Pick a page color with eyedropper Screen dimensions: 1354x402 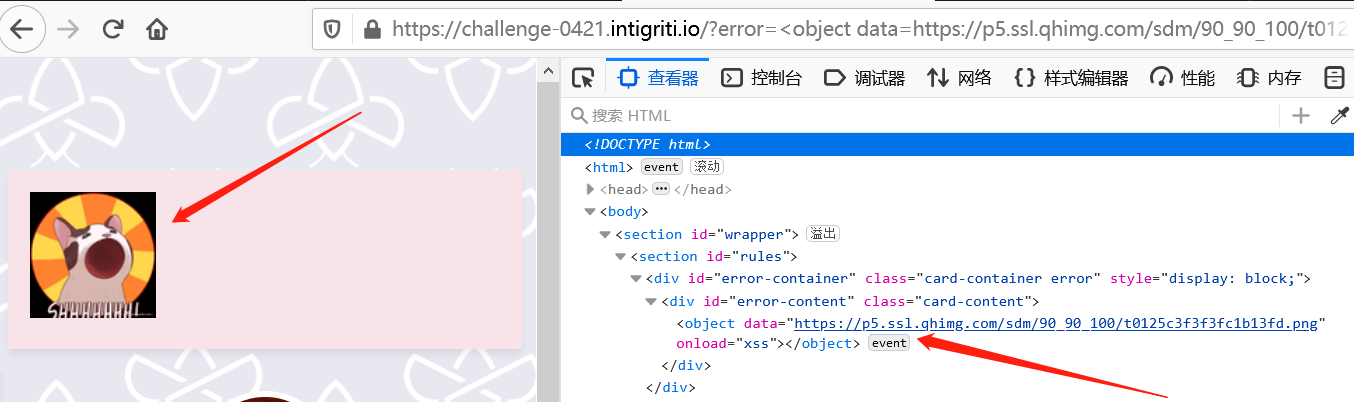[1339, 116]
